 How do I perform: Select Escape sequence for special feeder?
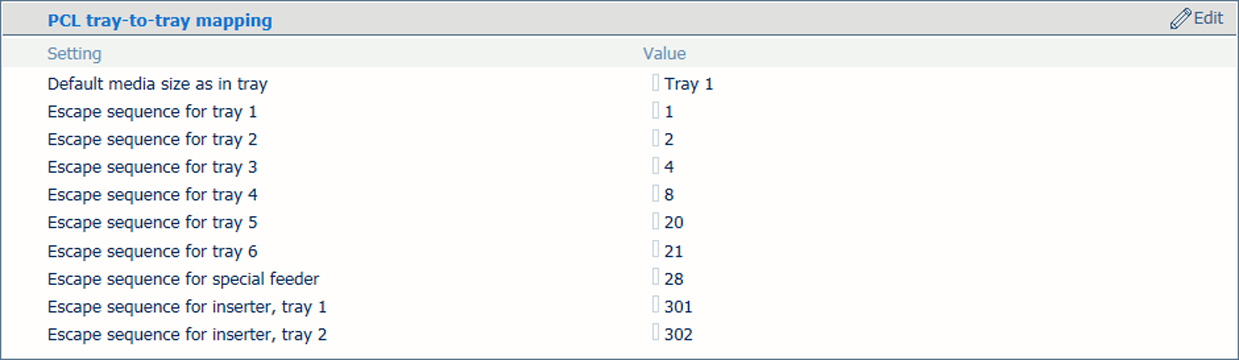[x=184, y=279]
